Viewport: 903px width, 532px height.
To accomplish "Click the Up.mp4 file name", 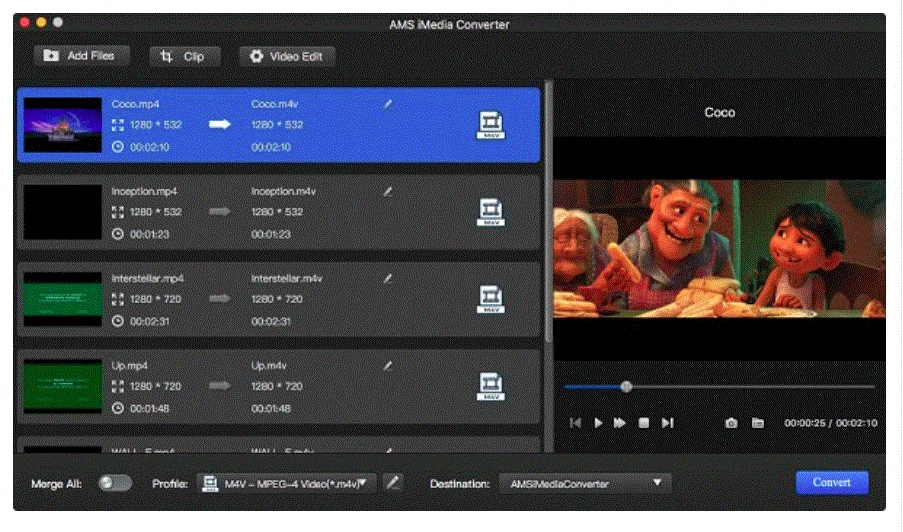I will [x=130, y=366].
